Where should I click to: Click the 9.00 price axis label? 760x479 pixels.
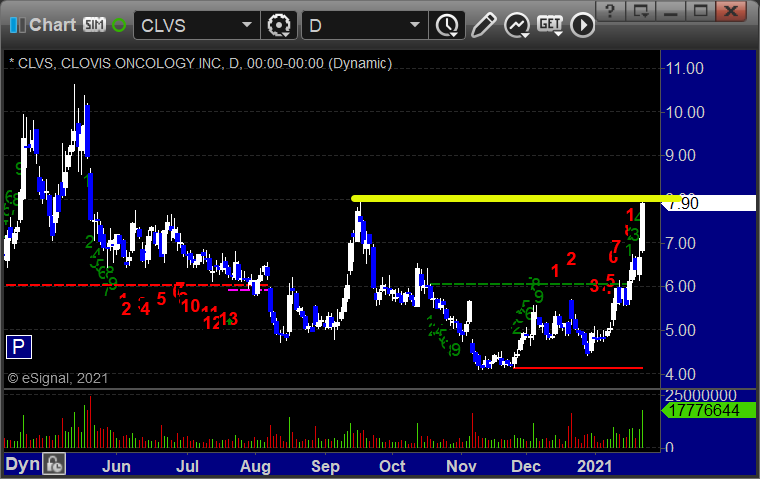[x=681, y=156]
